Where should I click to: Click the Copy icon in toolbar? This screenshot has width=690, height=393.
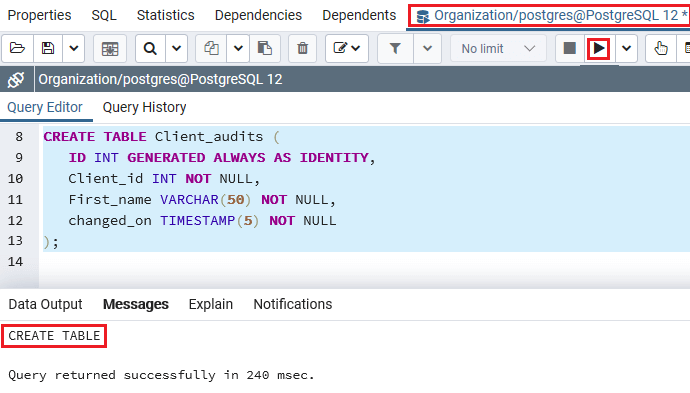coord(211,48)
